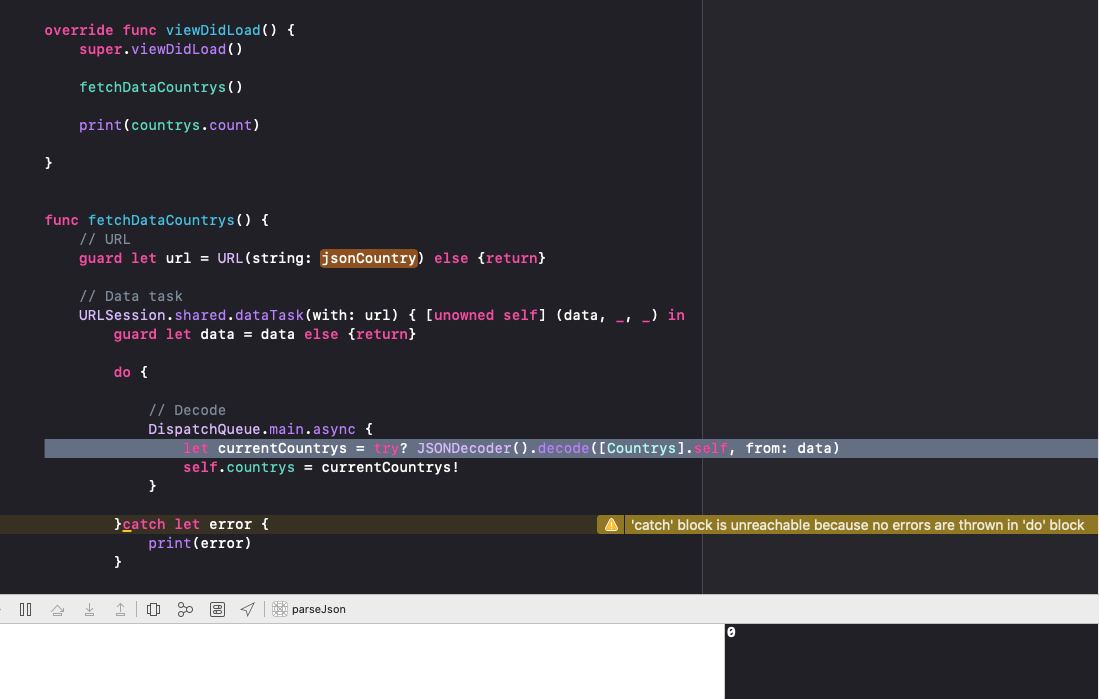
Task: Click the Step Into debug icon
Action: (89, 610)
